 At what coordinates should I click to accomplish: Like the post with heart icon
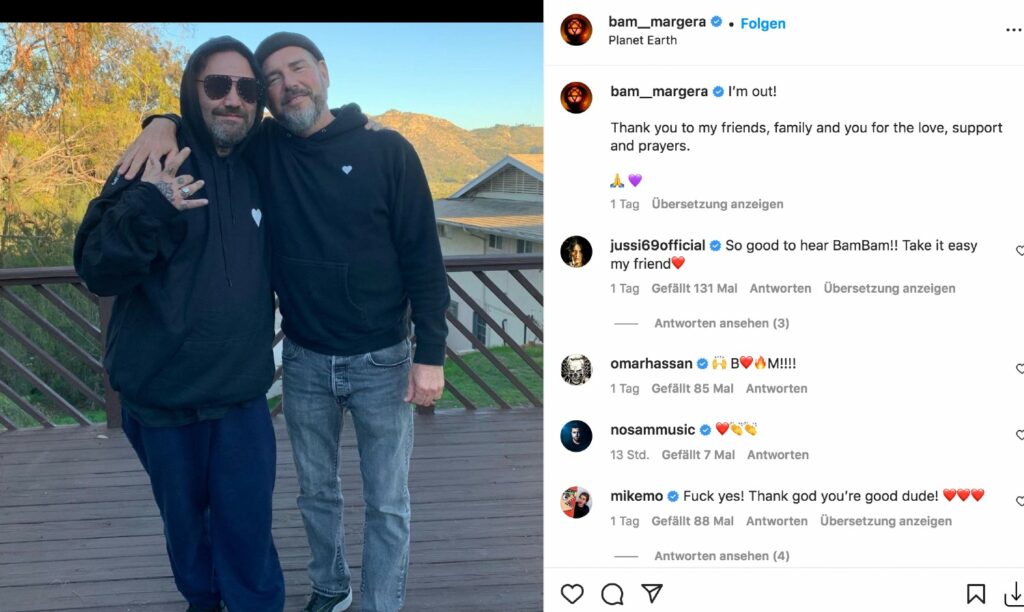click(572, 594)
